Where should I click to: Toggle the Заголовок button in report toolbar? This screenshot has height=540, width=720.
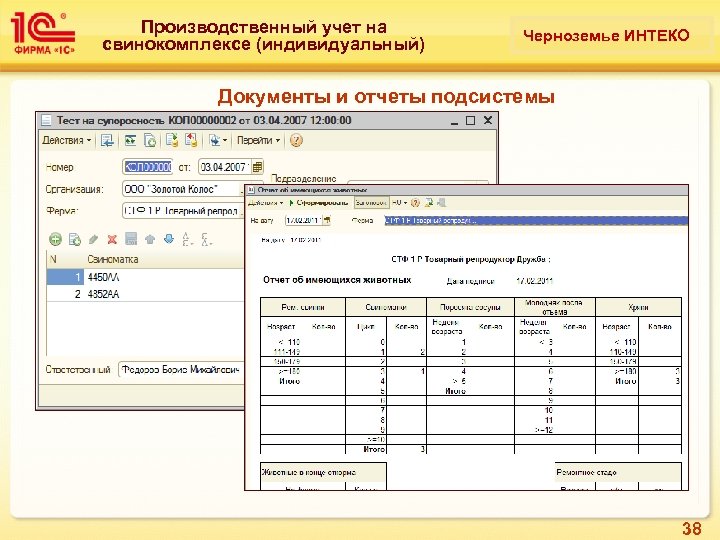371,202
